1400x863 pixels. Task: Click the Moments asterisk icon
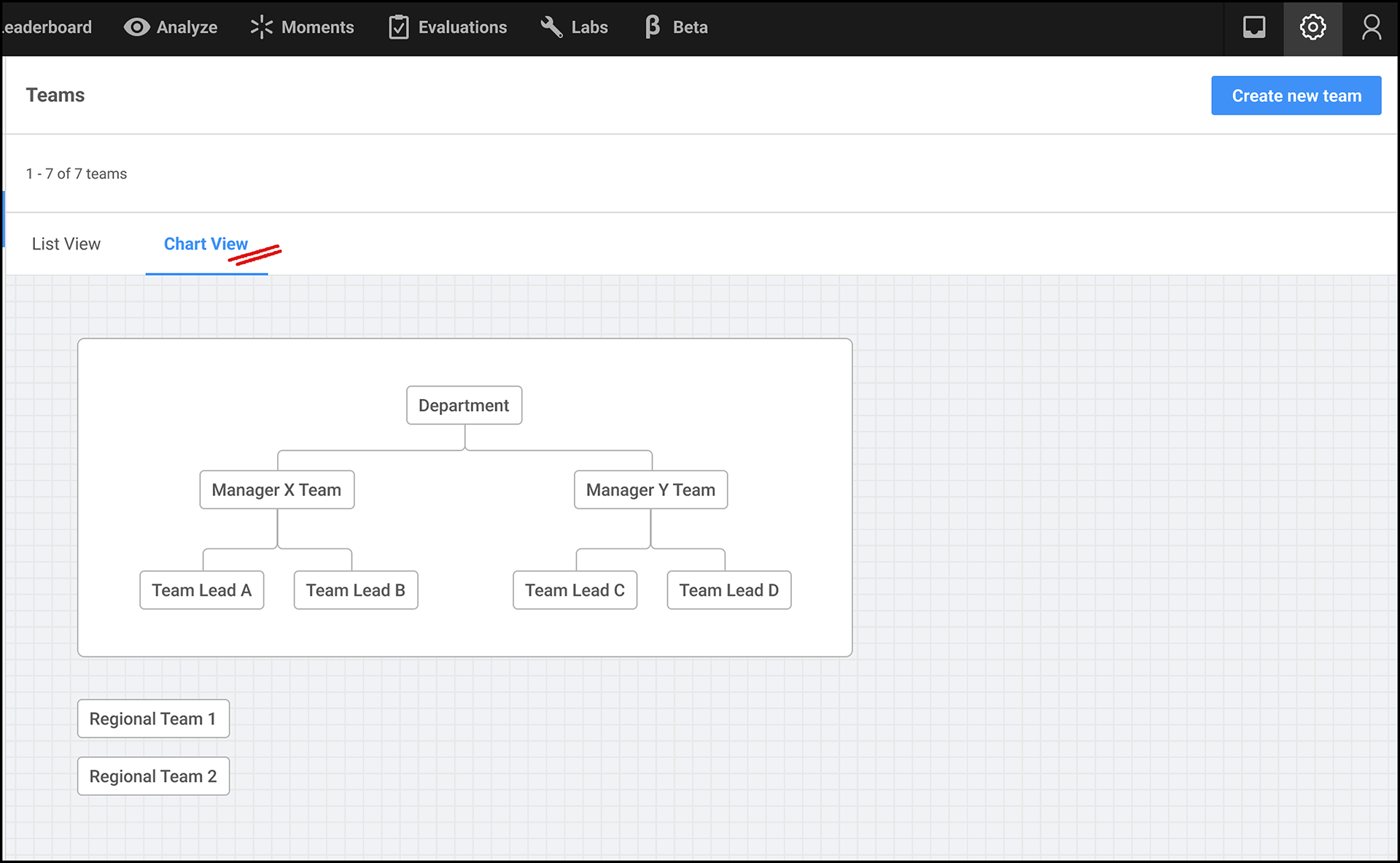coord(261,27)
